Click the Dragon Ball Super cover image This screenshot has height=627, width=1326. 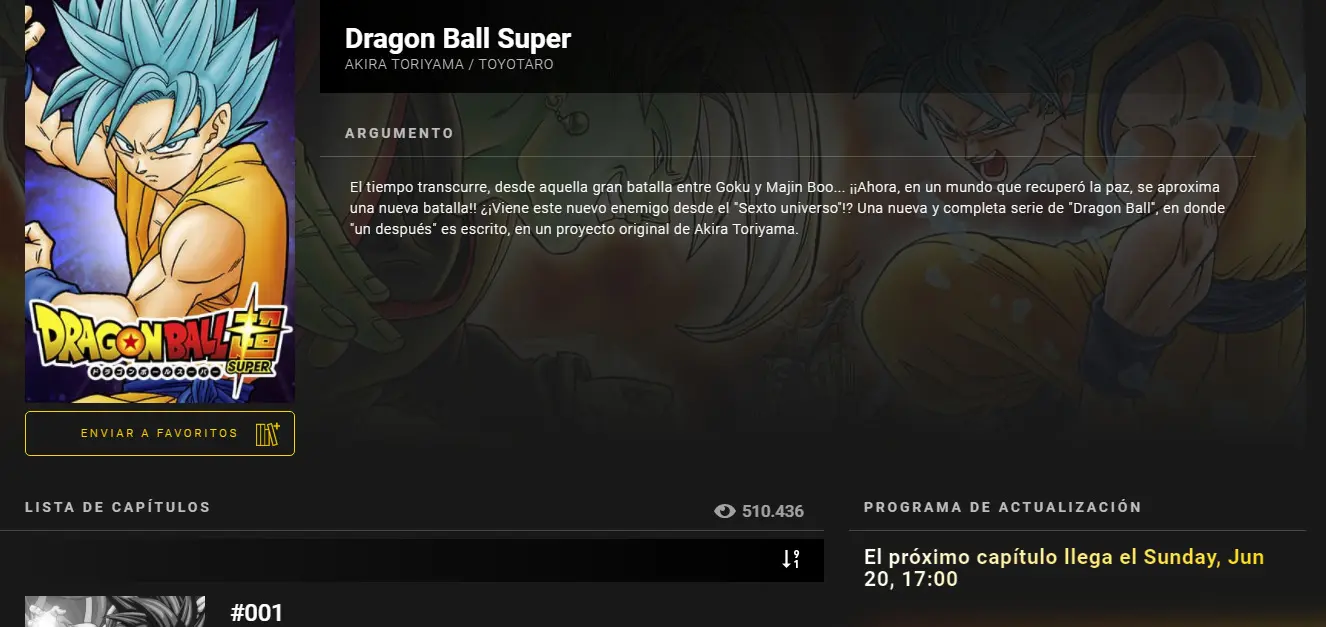coord(160,201)
